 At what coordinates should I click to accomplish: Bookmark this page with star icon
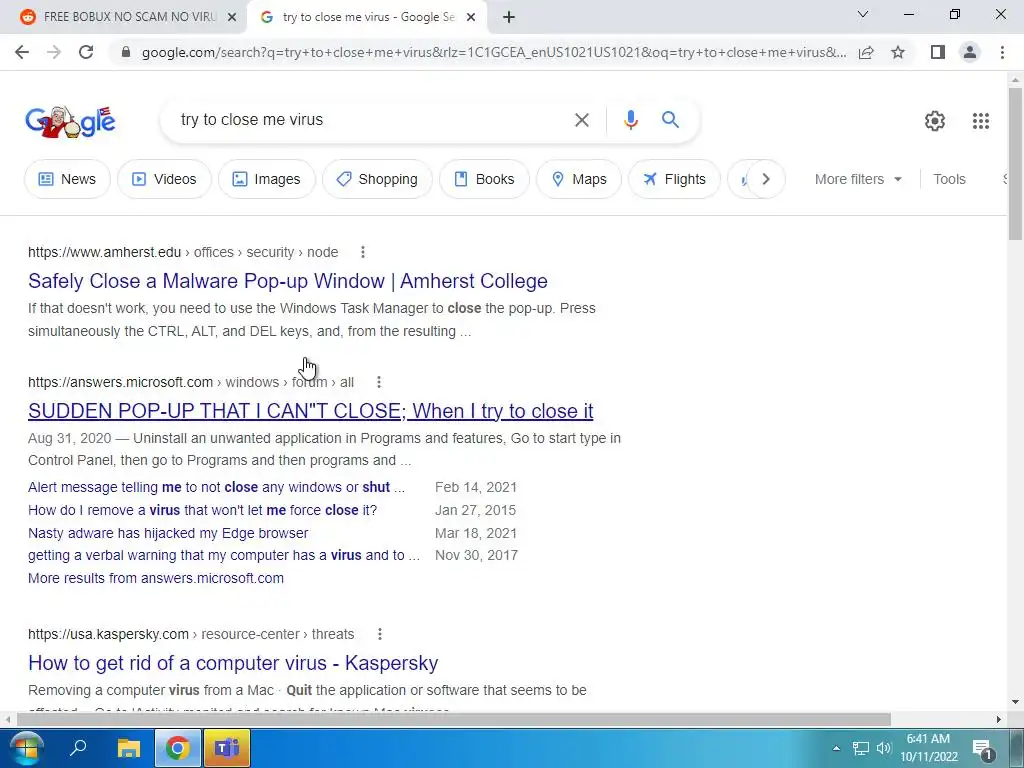click(x=898, y=52)
